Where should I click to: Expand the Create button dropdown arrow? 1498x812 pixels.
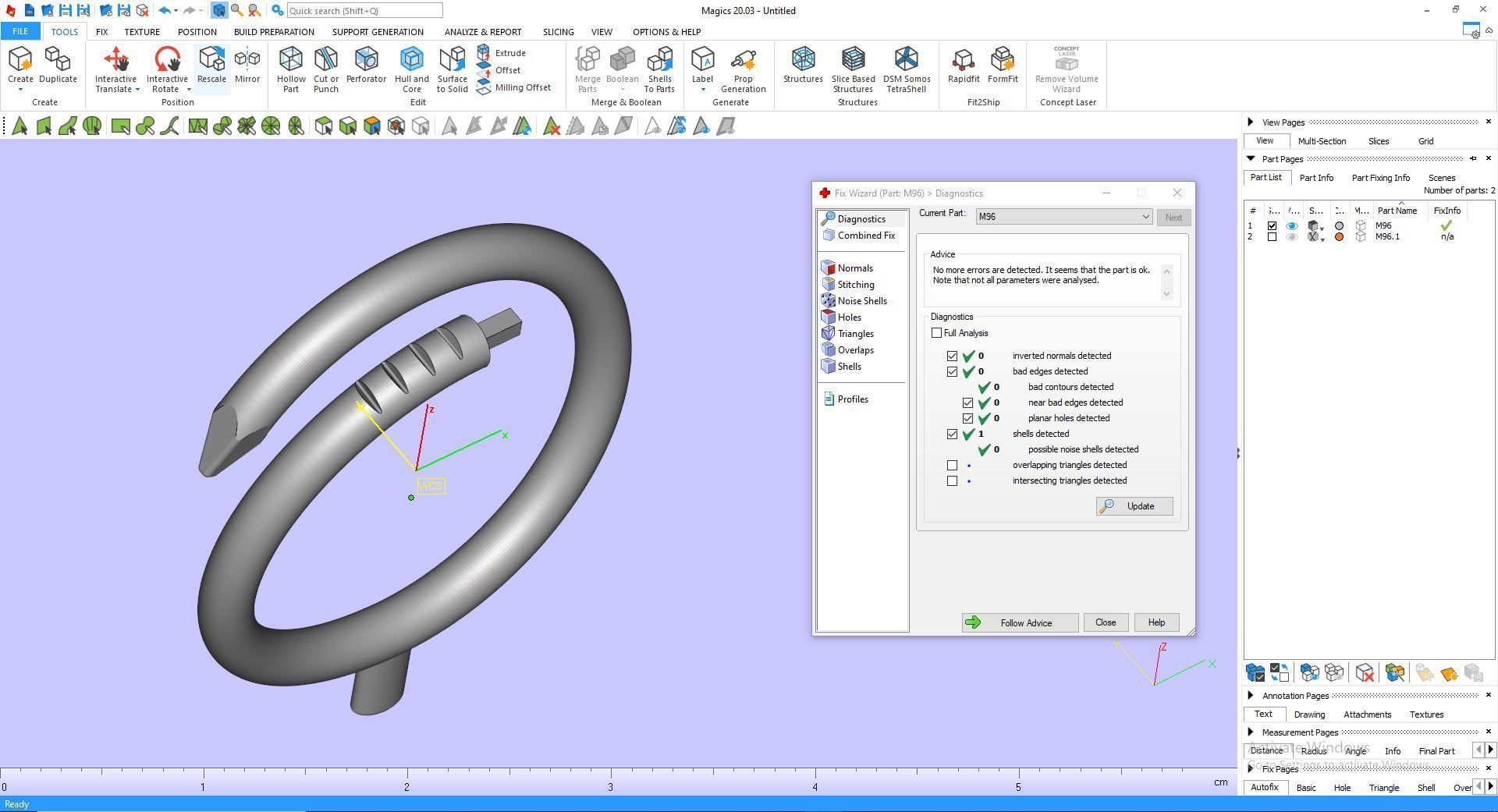pyautogui.click(x=20, y=90)
